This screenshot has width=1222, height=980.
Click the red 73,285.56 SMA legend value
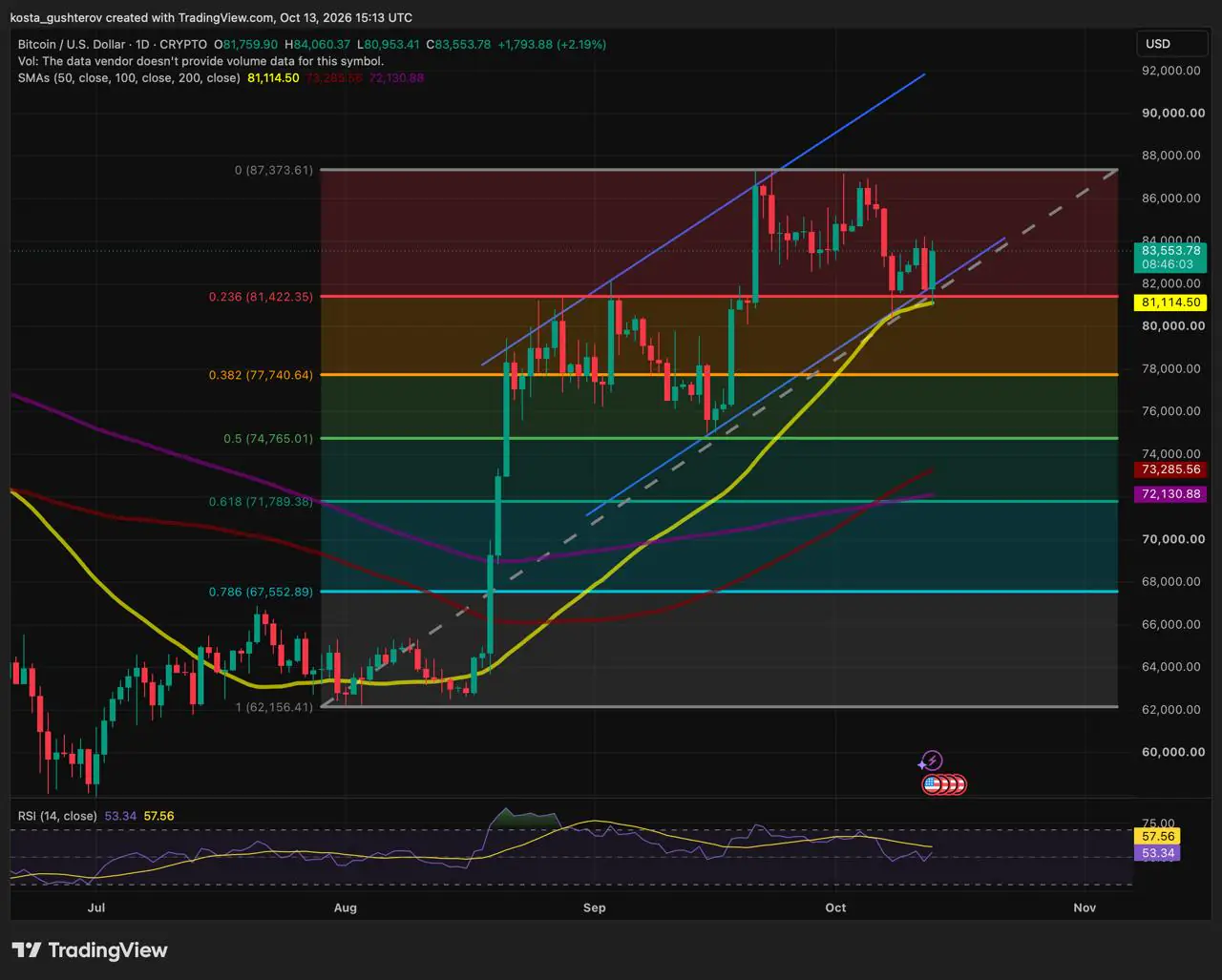point(333,77)
